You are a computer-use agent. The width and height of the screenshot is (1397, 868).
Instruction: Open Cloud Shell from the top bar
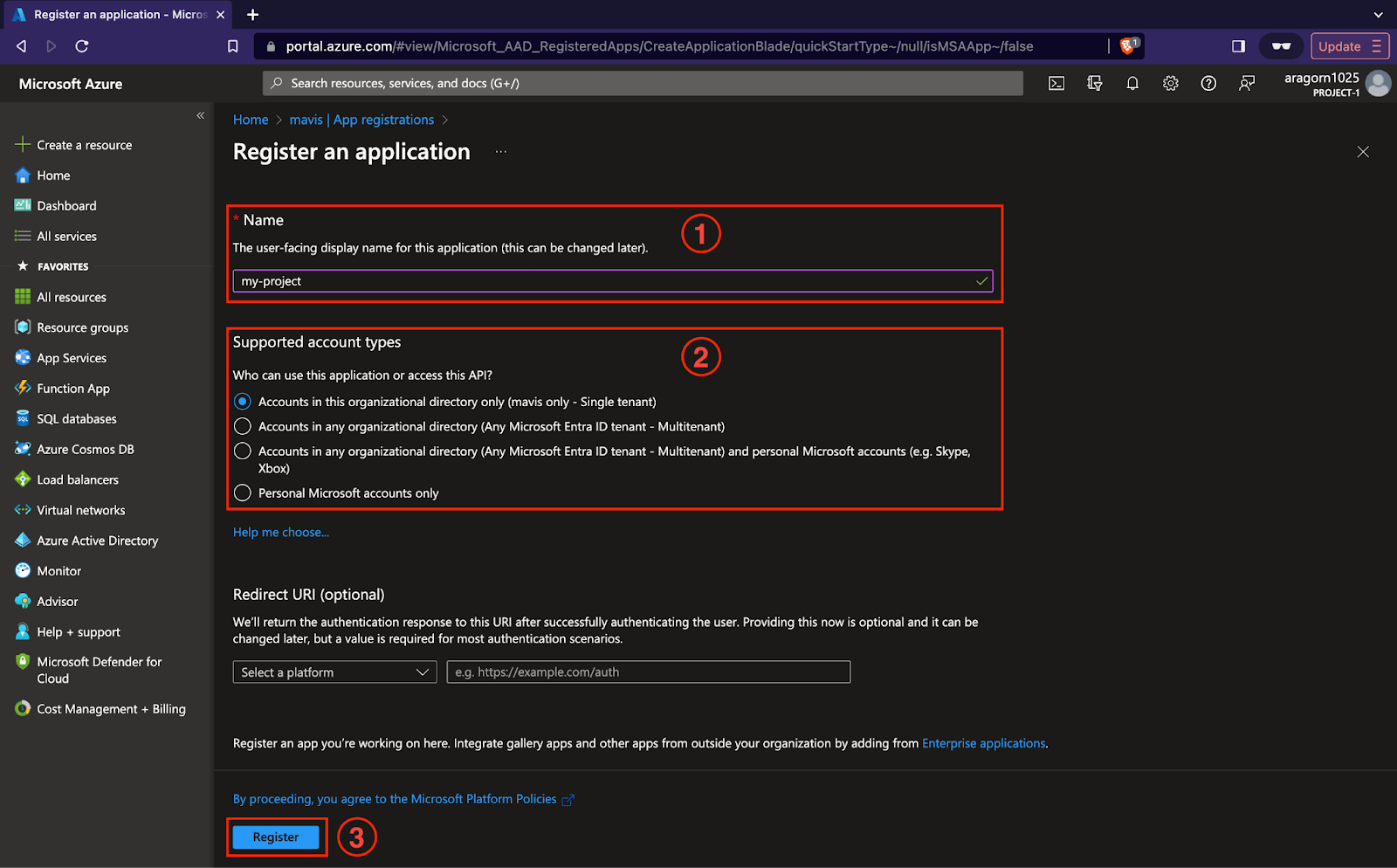tap(1056, 83)
